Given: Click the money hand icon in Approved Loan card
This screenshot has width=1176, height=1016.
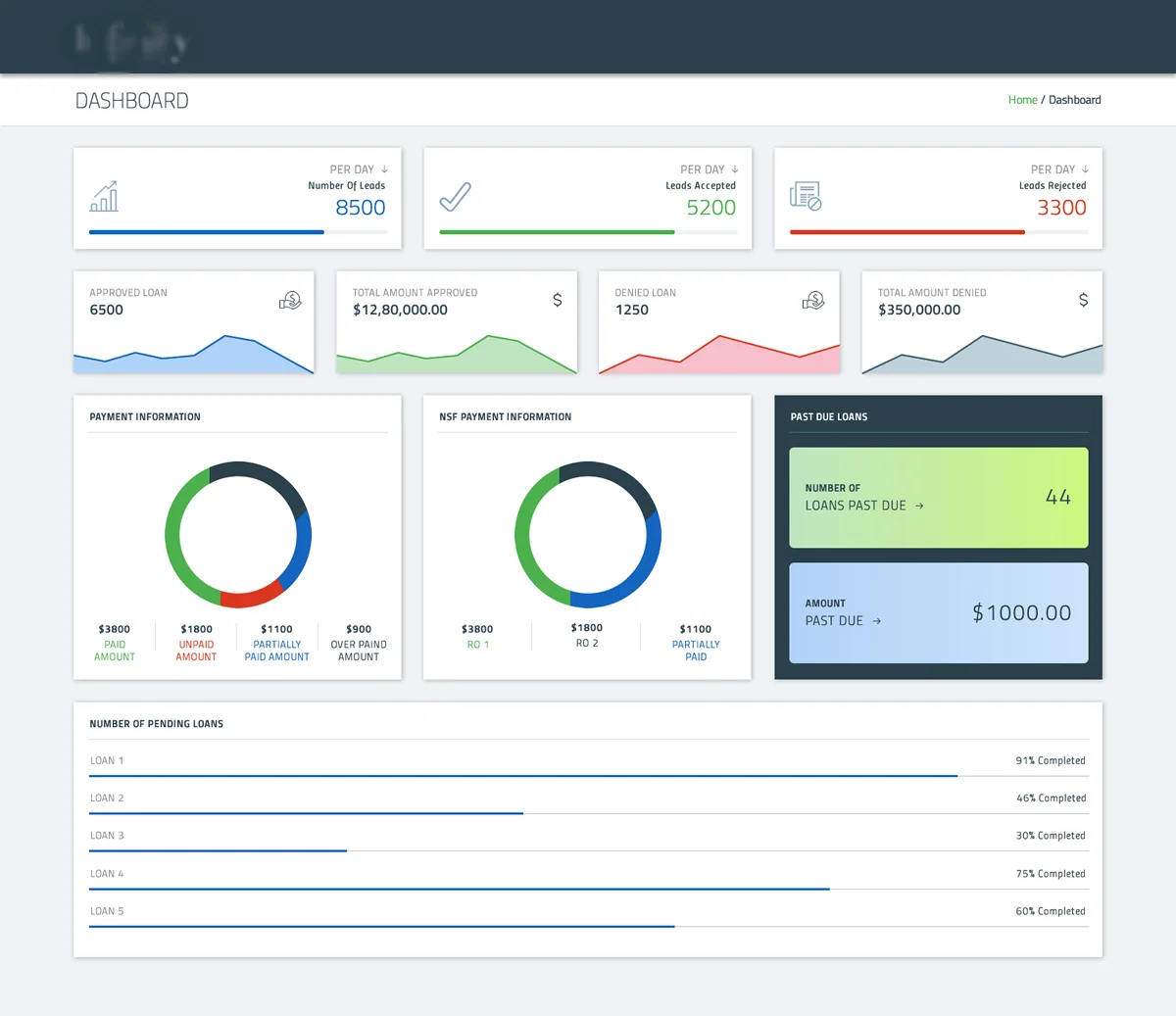Looking at the screenshot, I should (x=290, y=301).
